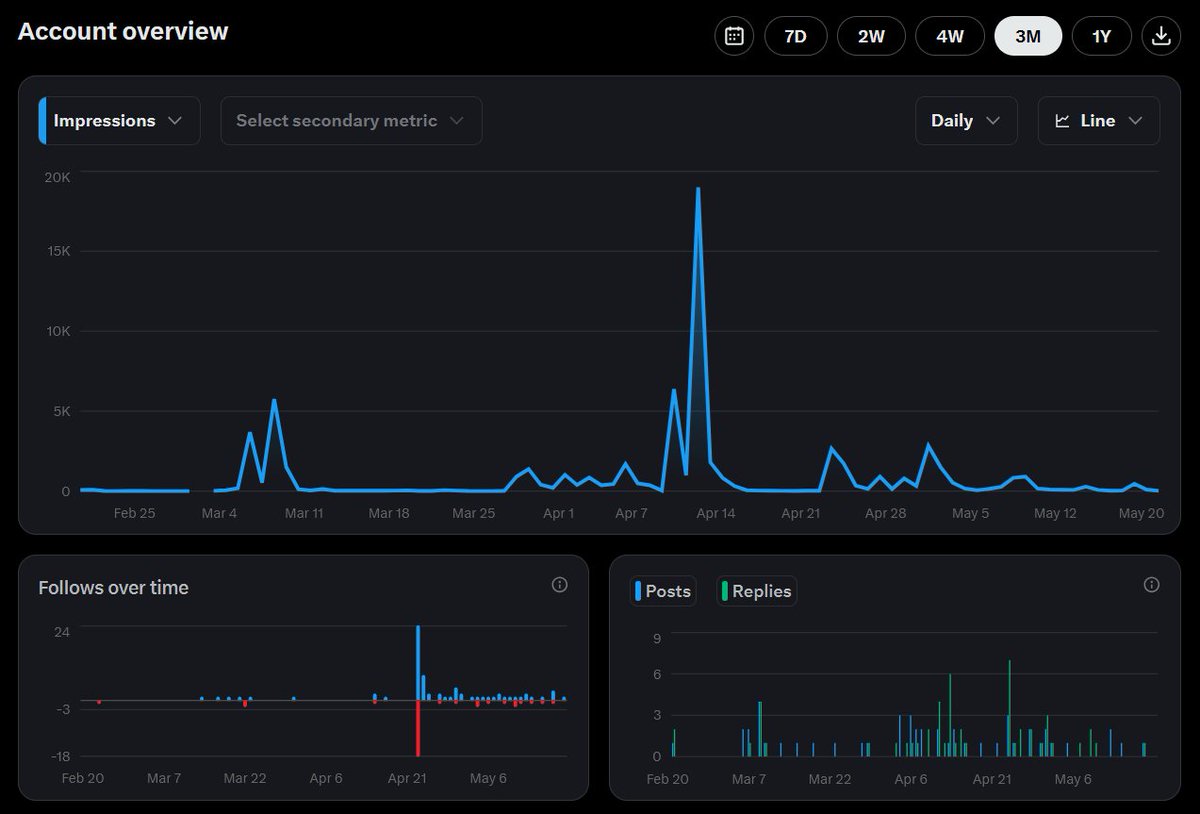
Task: Select the 2W time range
Action: [871, 36]
